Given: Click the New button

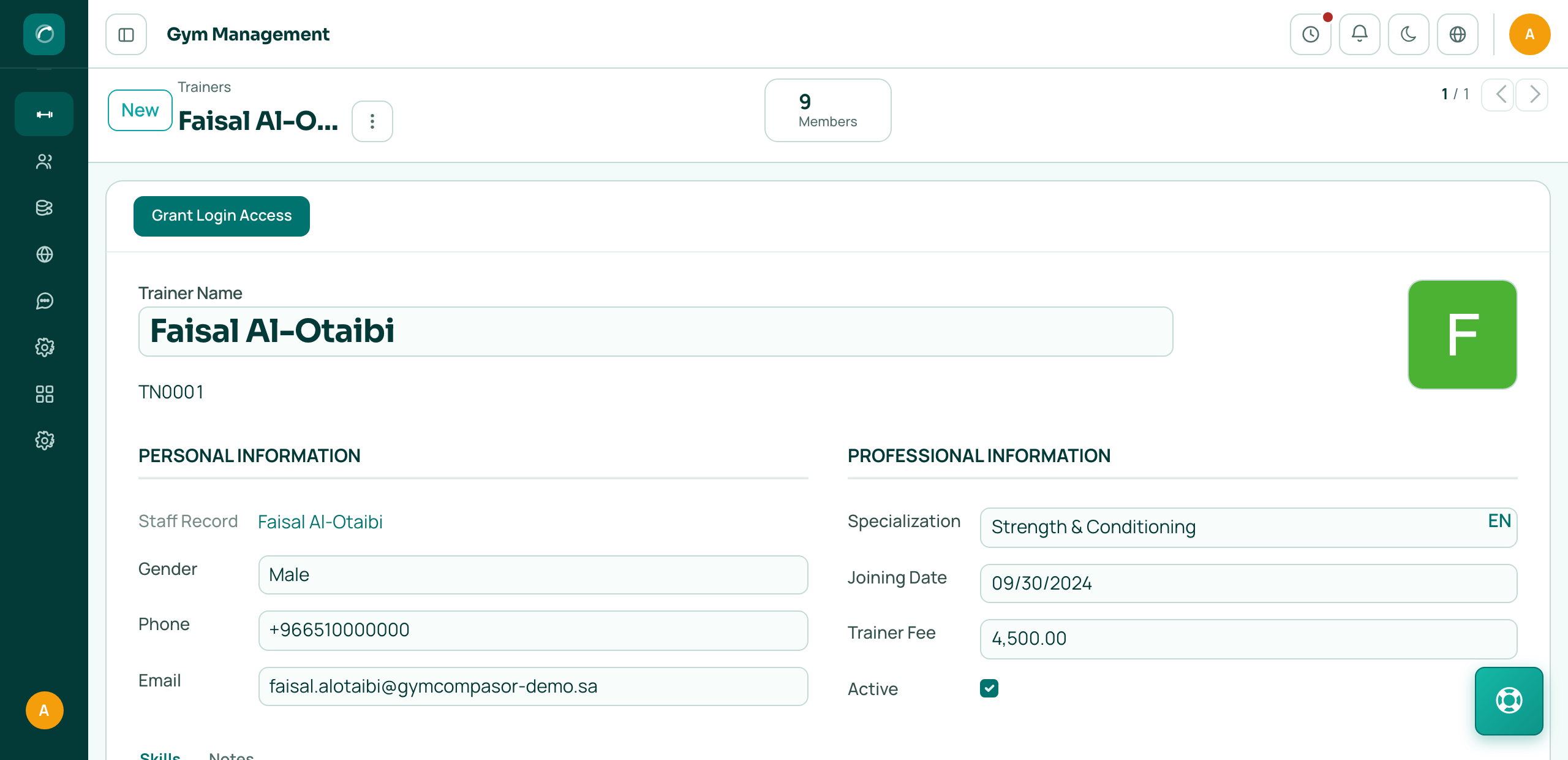Looking at the screenshot, I should tap(140, 110).
